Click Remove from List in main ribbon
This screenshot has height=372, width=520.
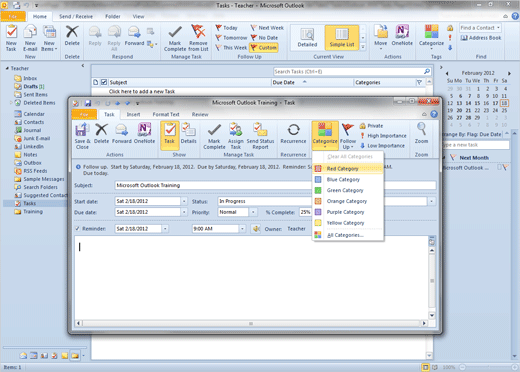(198, 38)
